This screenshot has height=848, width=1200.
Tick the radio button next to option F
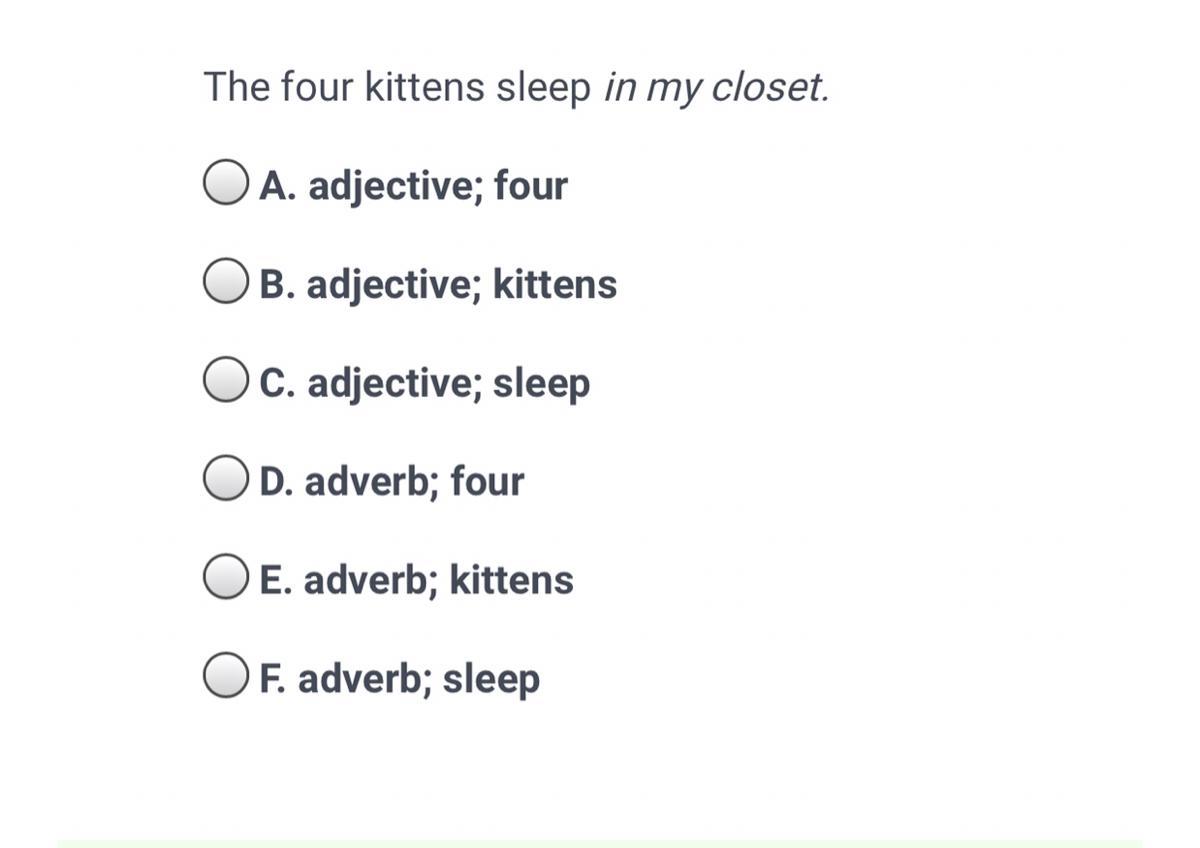click(225, 676)
